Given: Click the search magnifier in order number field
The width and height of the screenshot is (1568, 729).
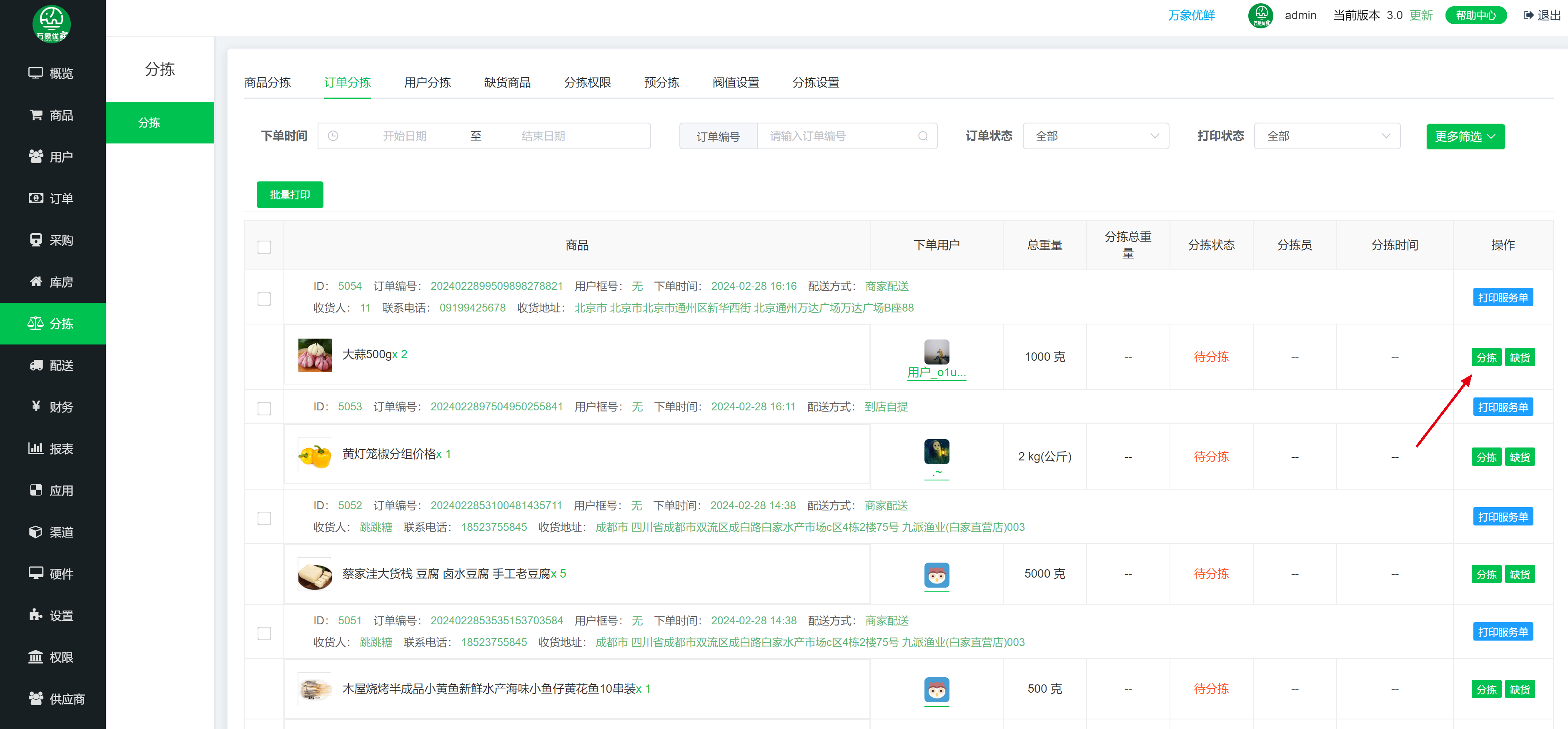Looking at the screenshot, I should pyautogui.click(x=923, y=136).
